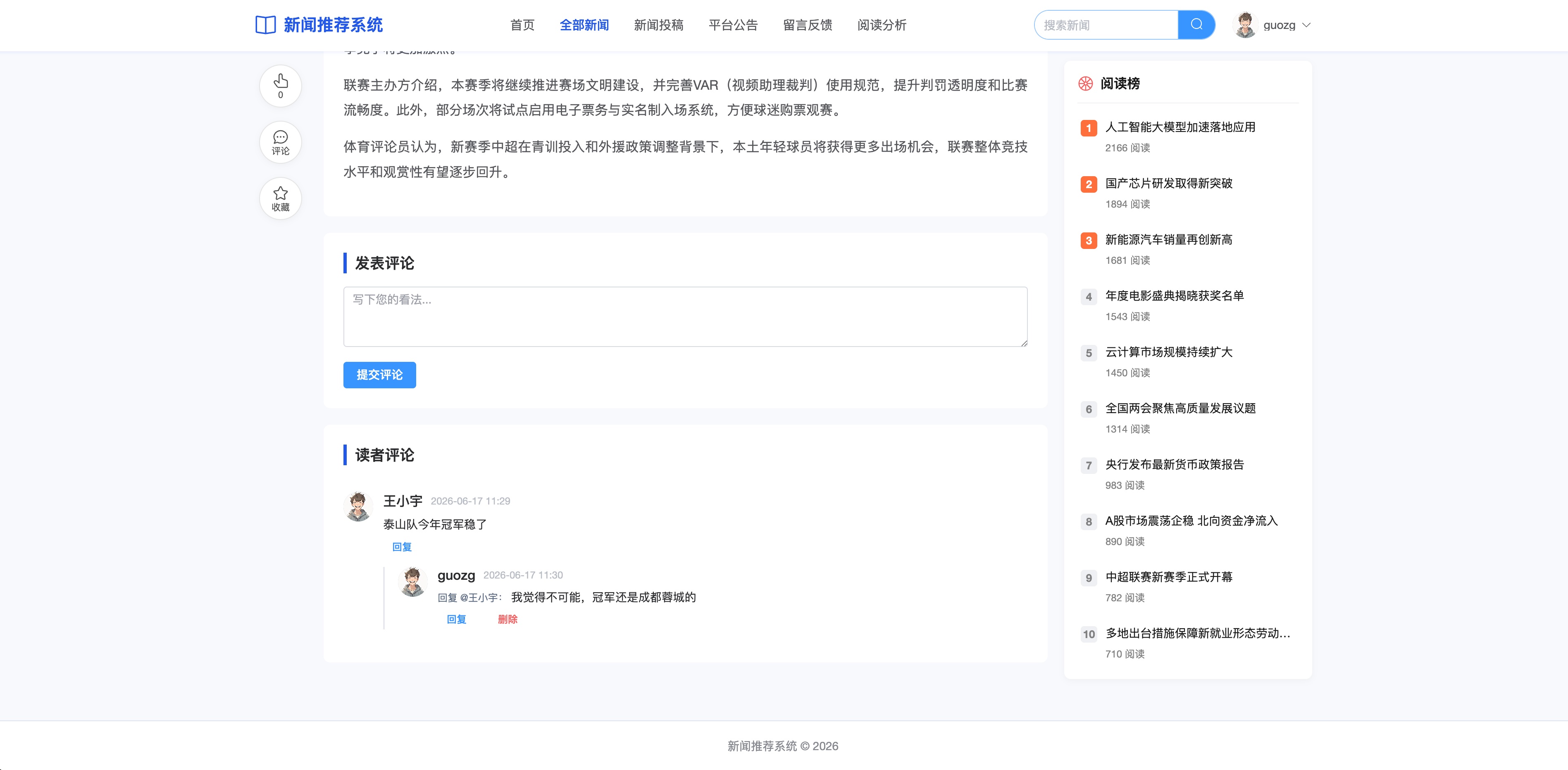
Task: Delete guozg's reply via 删除
Action: [507, 619]
